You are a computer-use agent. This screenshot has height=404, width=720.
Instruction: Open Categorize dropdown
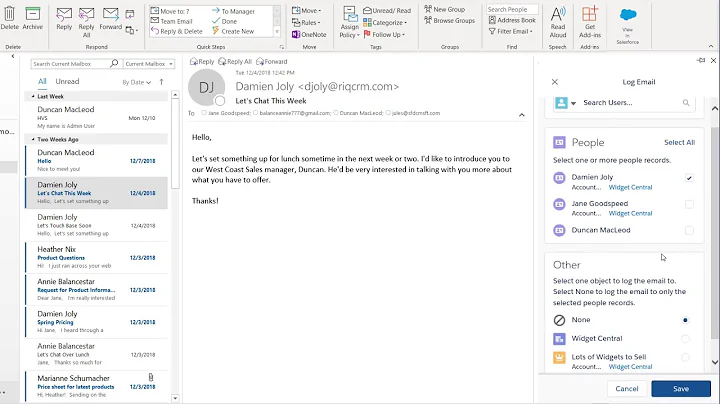pyautogui.click(x=385, y=22)
